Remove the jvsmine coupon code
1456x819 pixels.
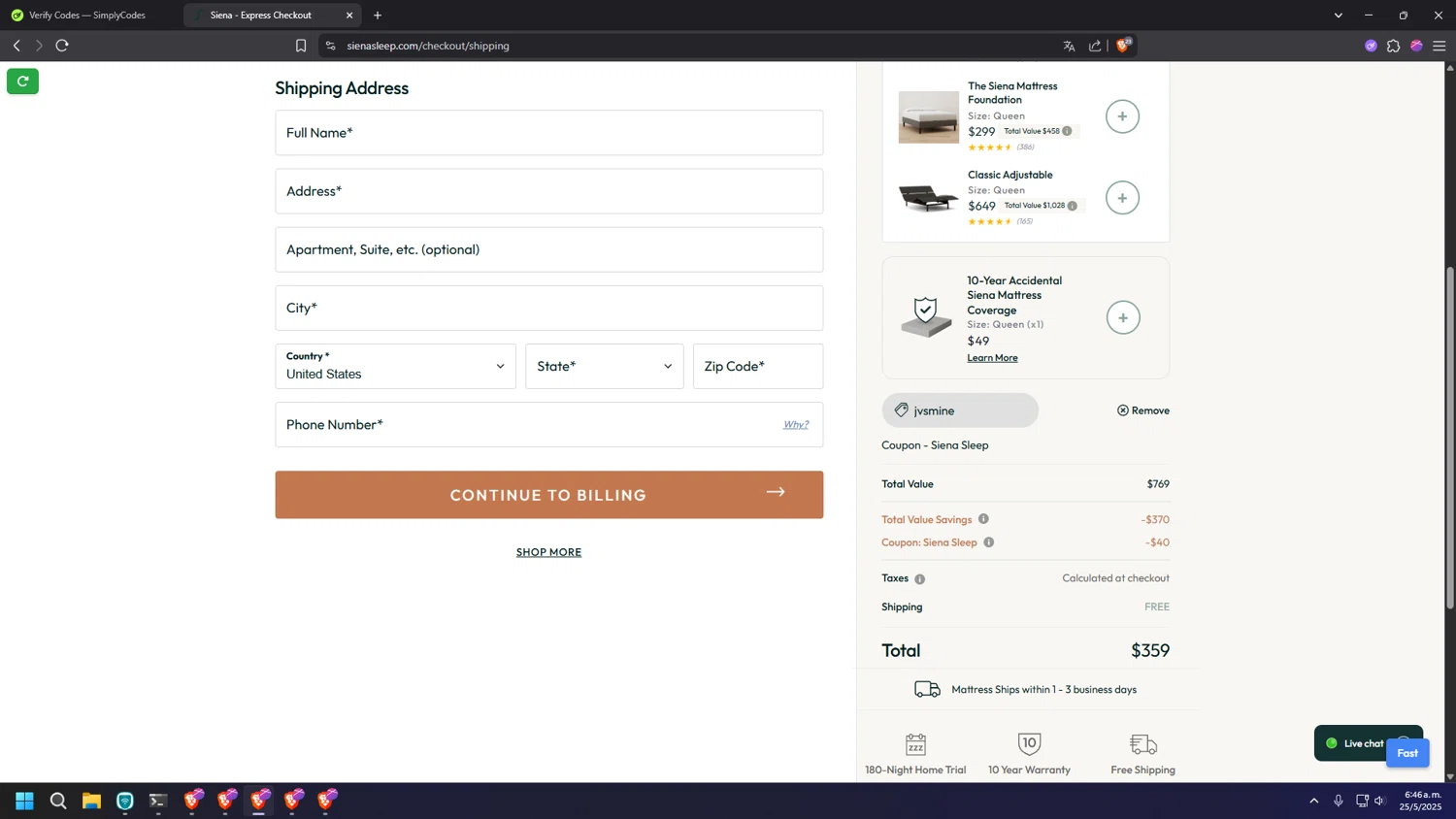click(1143, 410)
